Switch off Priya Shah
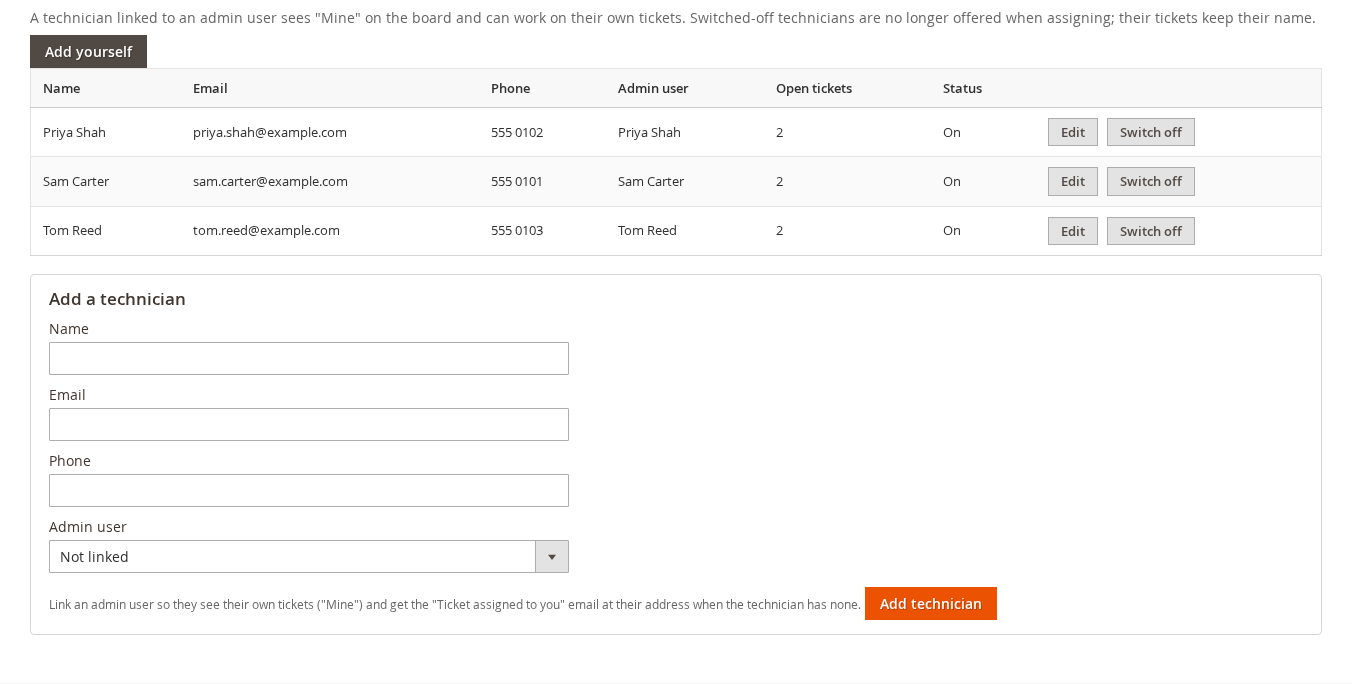Image resolution: width=1352 pixels, height=684 pixels. coord(1151,132)
